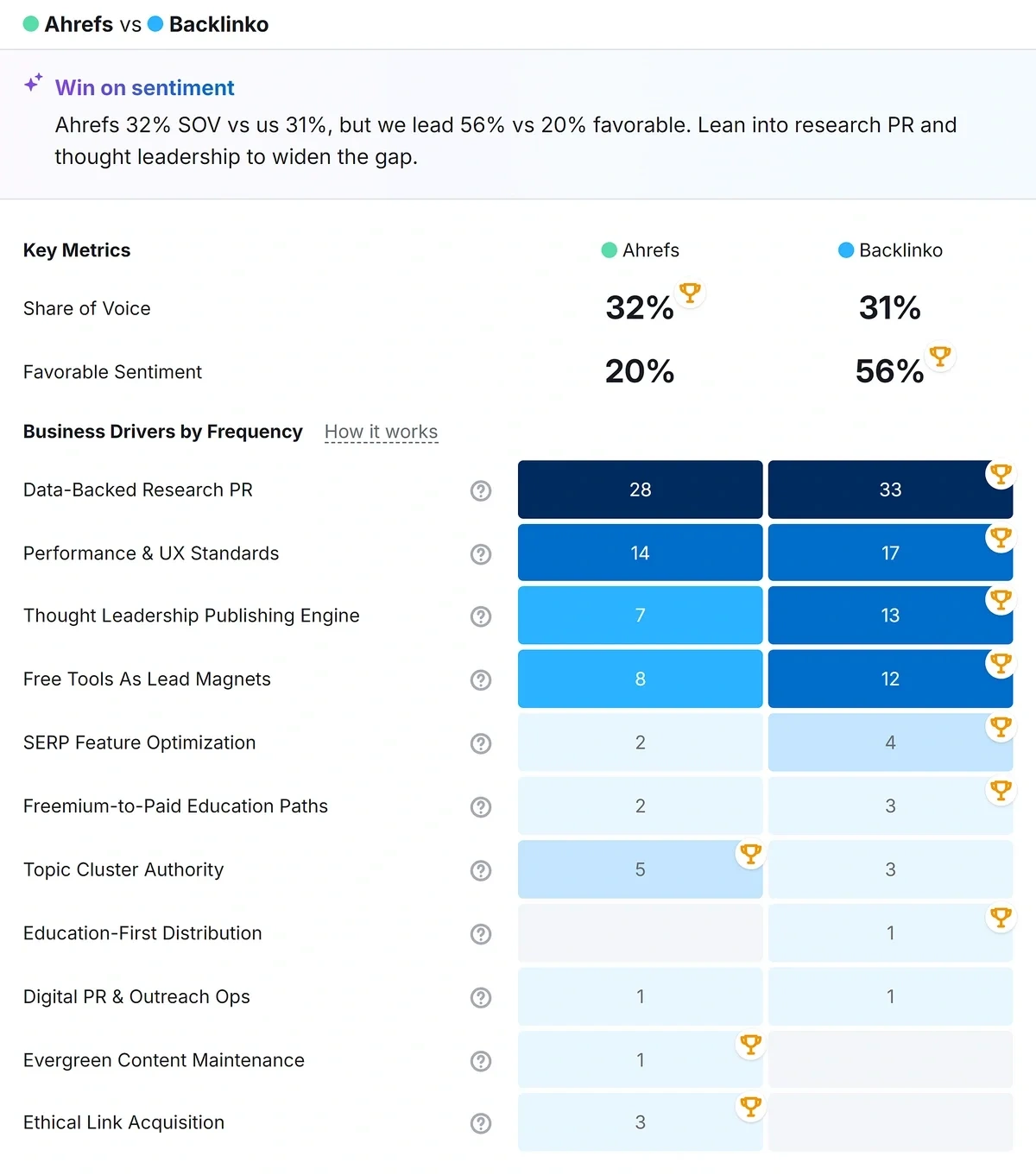The width and height of the screenshot is (1036, 1175).
Task: Select the Ahrefs bar showing 28 frequency
Action: (640, 490)
